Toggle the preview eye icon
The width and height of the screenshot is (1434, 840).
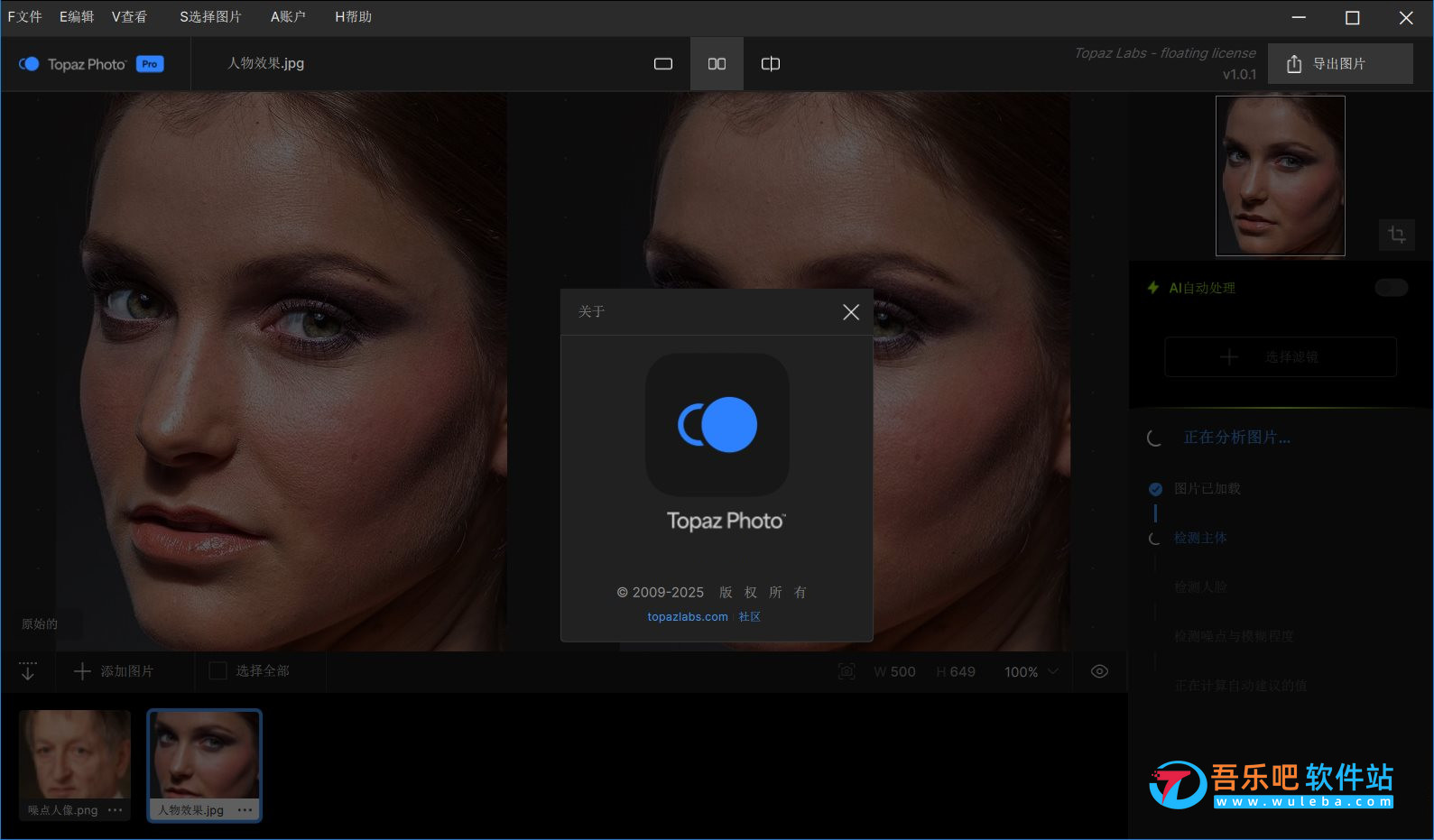pos(1099,671)
